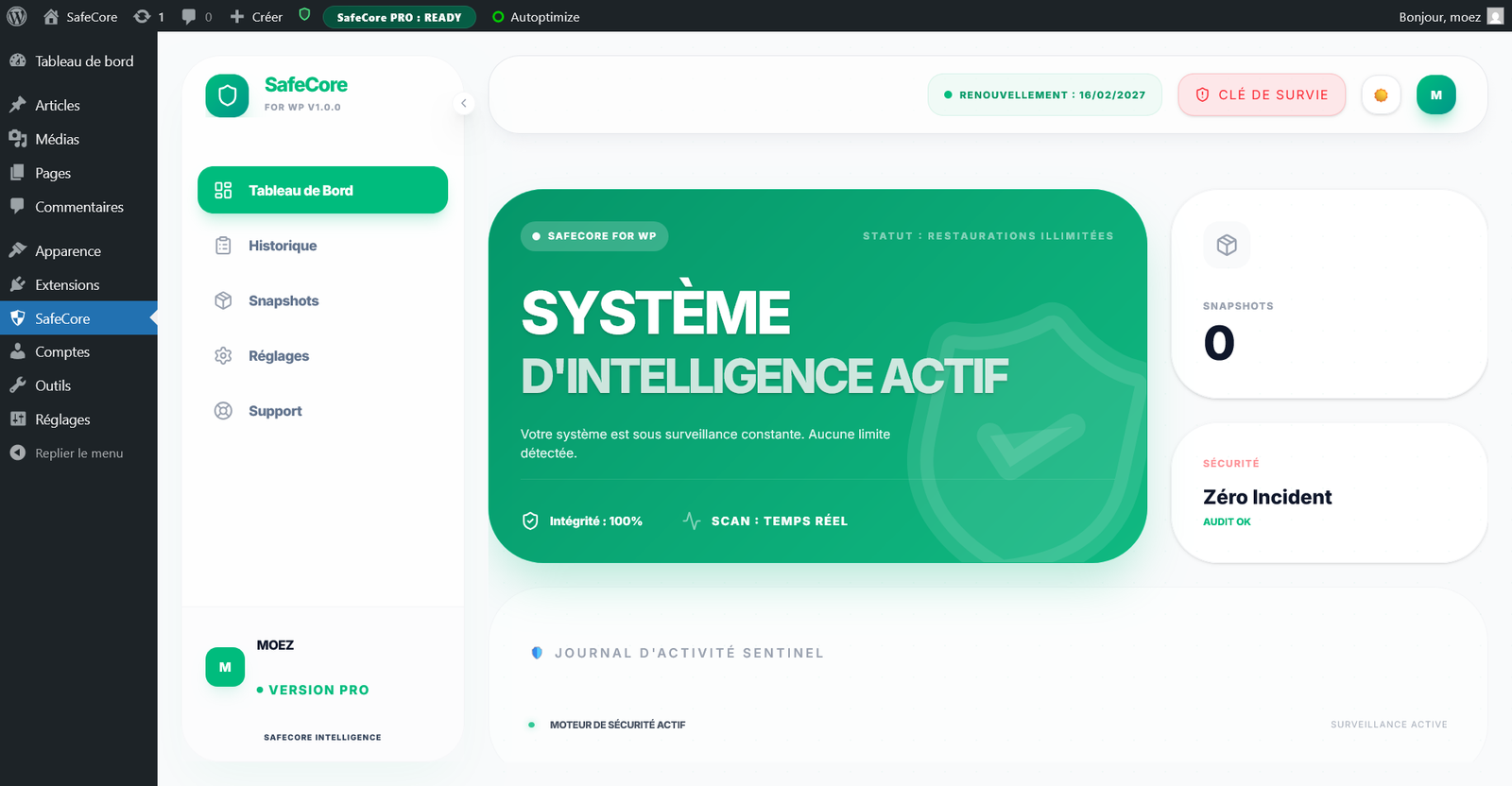
Task: Collapse SafeCore sidebar with chevron arrow
Action: point(463,103)
